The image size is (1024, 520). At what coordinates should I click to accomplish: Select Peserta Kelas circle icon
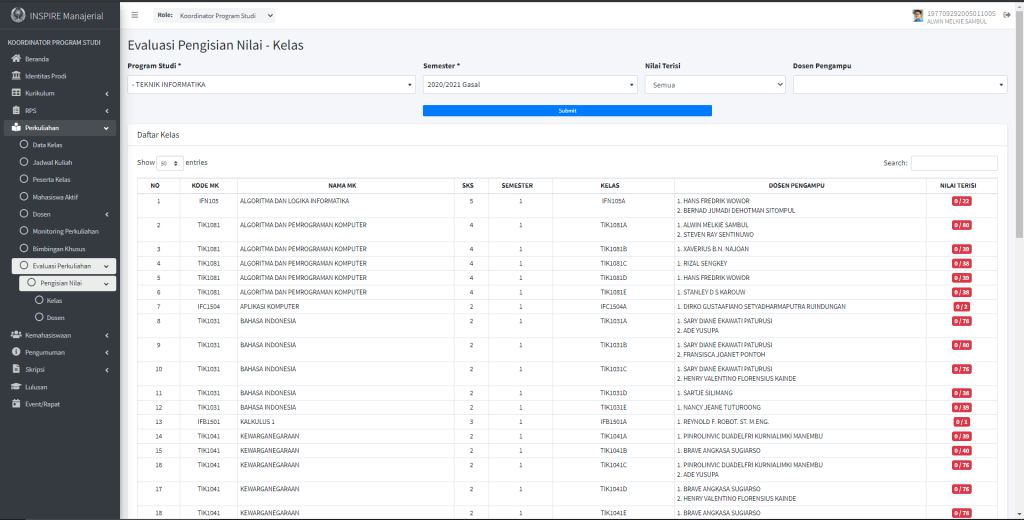tap(24, 179)
